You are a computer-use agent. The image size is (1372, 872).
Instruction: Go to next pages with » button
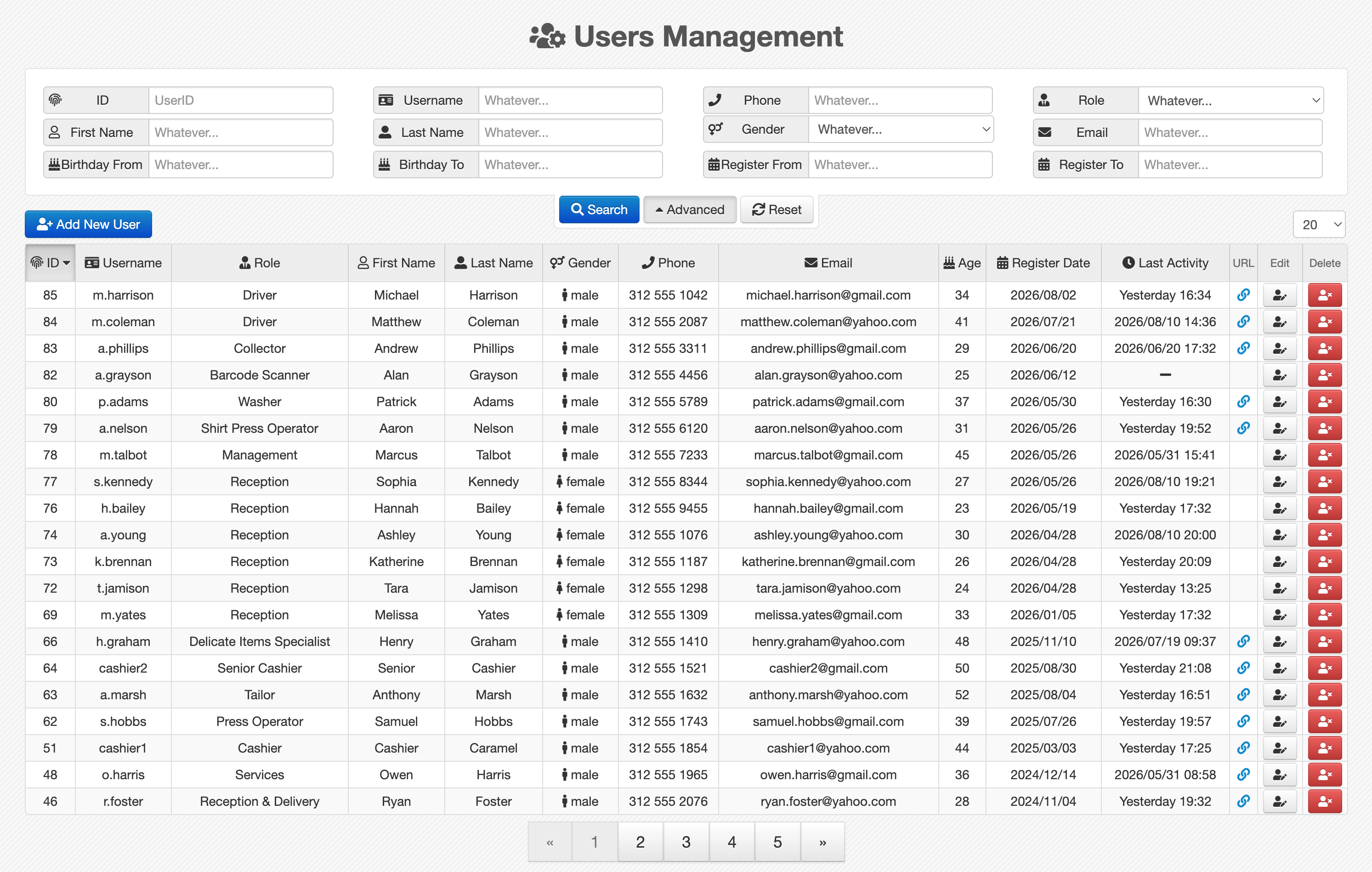823,841
